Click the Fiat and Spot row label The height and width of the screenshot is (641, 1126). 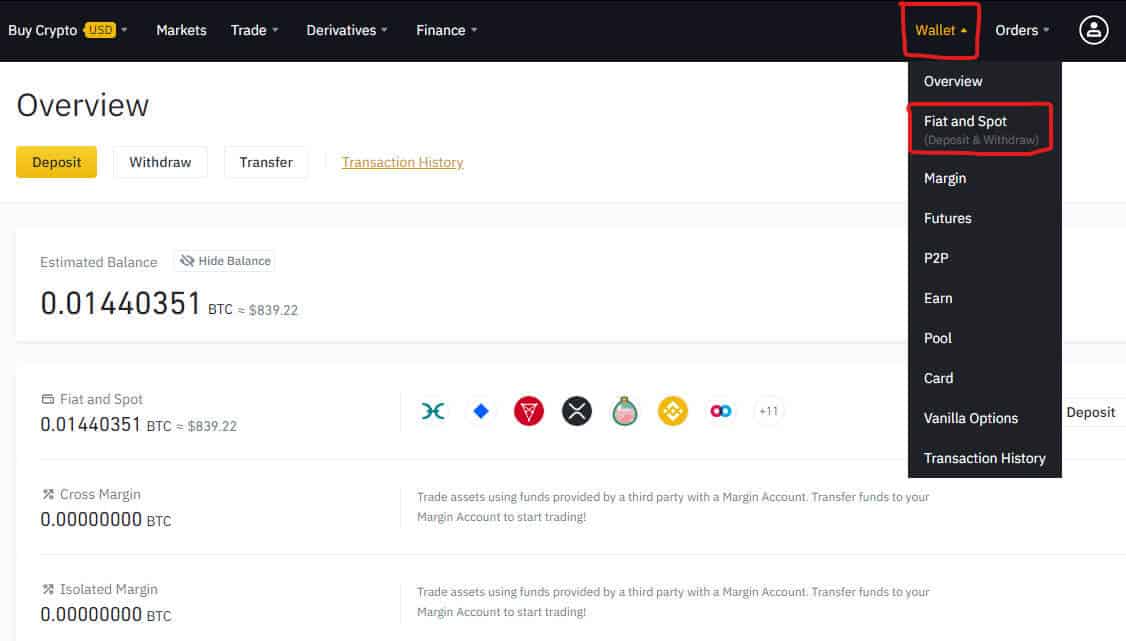click(x=101, y=399)
